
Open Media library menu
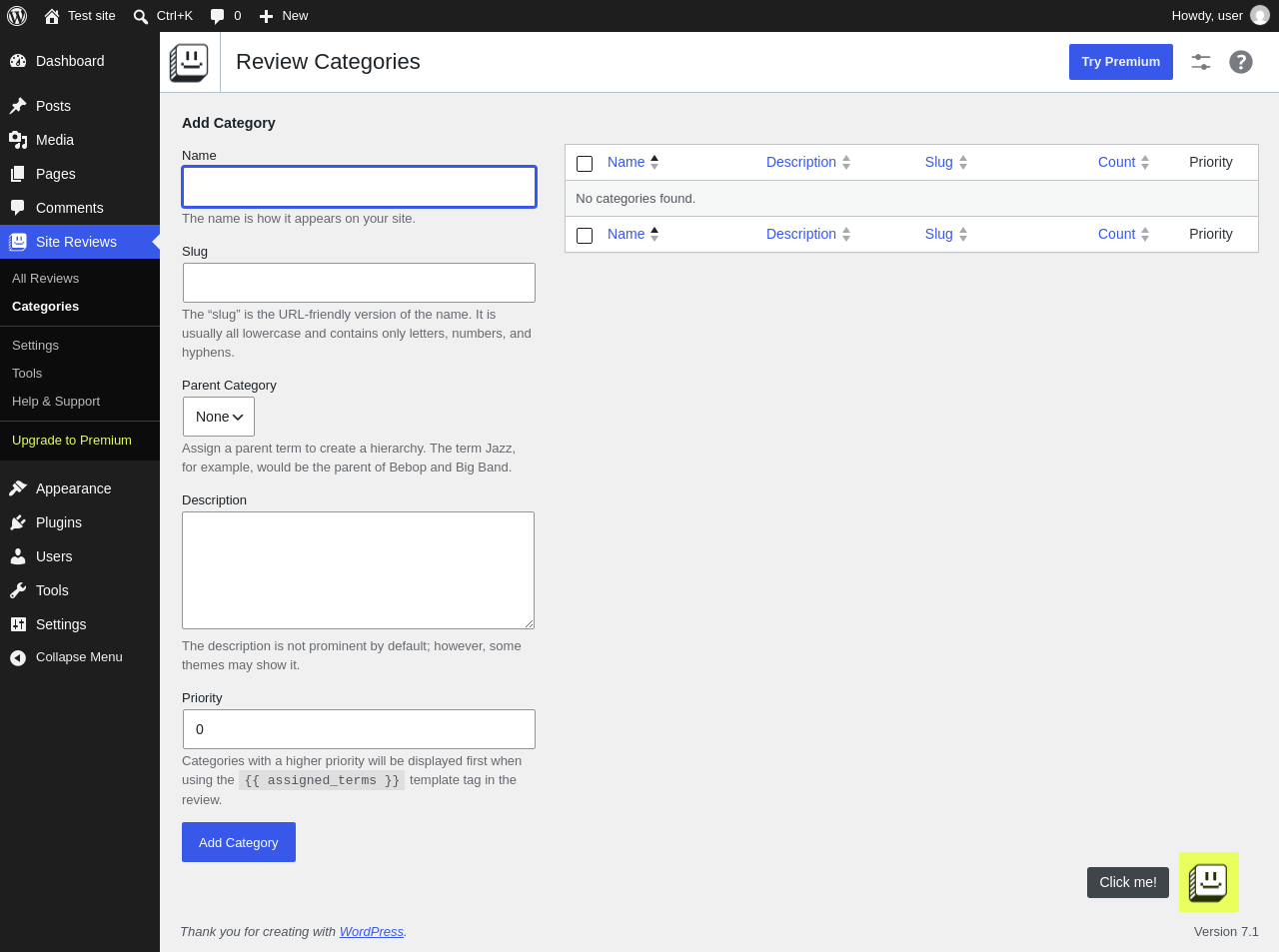click(x=80, y=140)
